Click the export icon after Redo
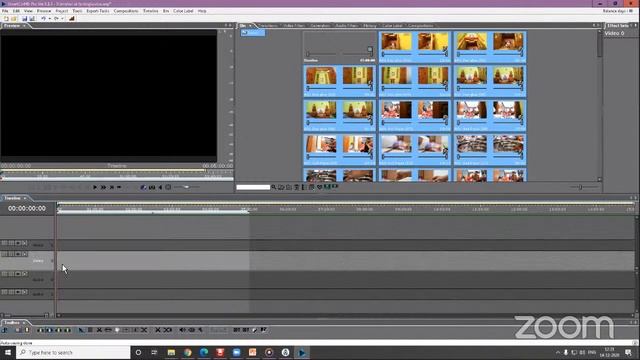The height and width of the screenshot is (360, 640). [x=72, y=18]
